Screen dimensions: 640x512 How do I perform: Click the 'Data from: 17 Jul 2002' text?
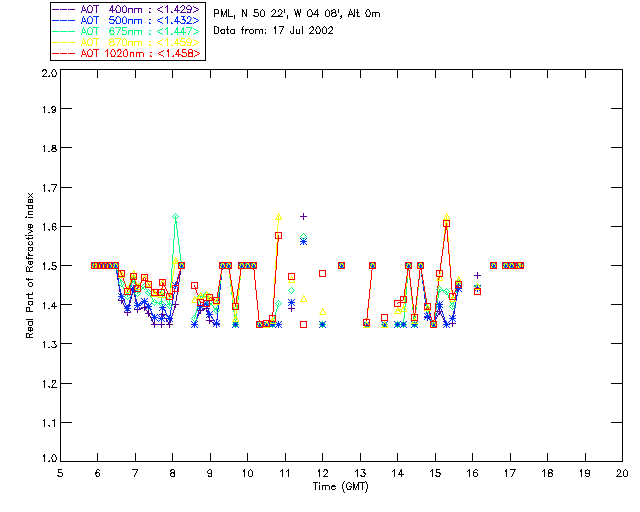tap(273, 31)
